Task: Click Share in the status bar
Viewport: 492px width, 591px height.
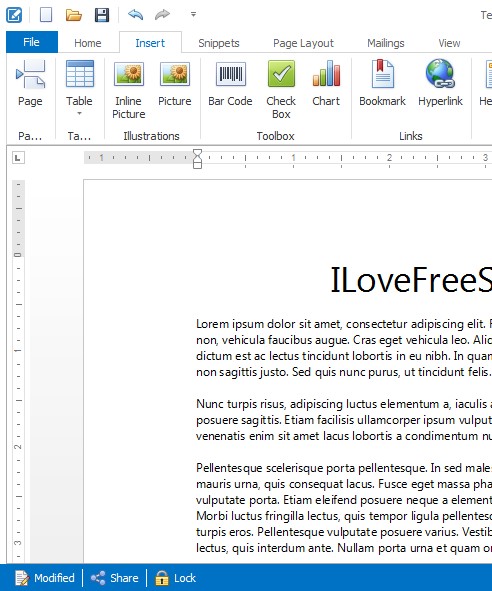Action: [115, 578]
